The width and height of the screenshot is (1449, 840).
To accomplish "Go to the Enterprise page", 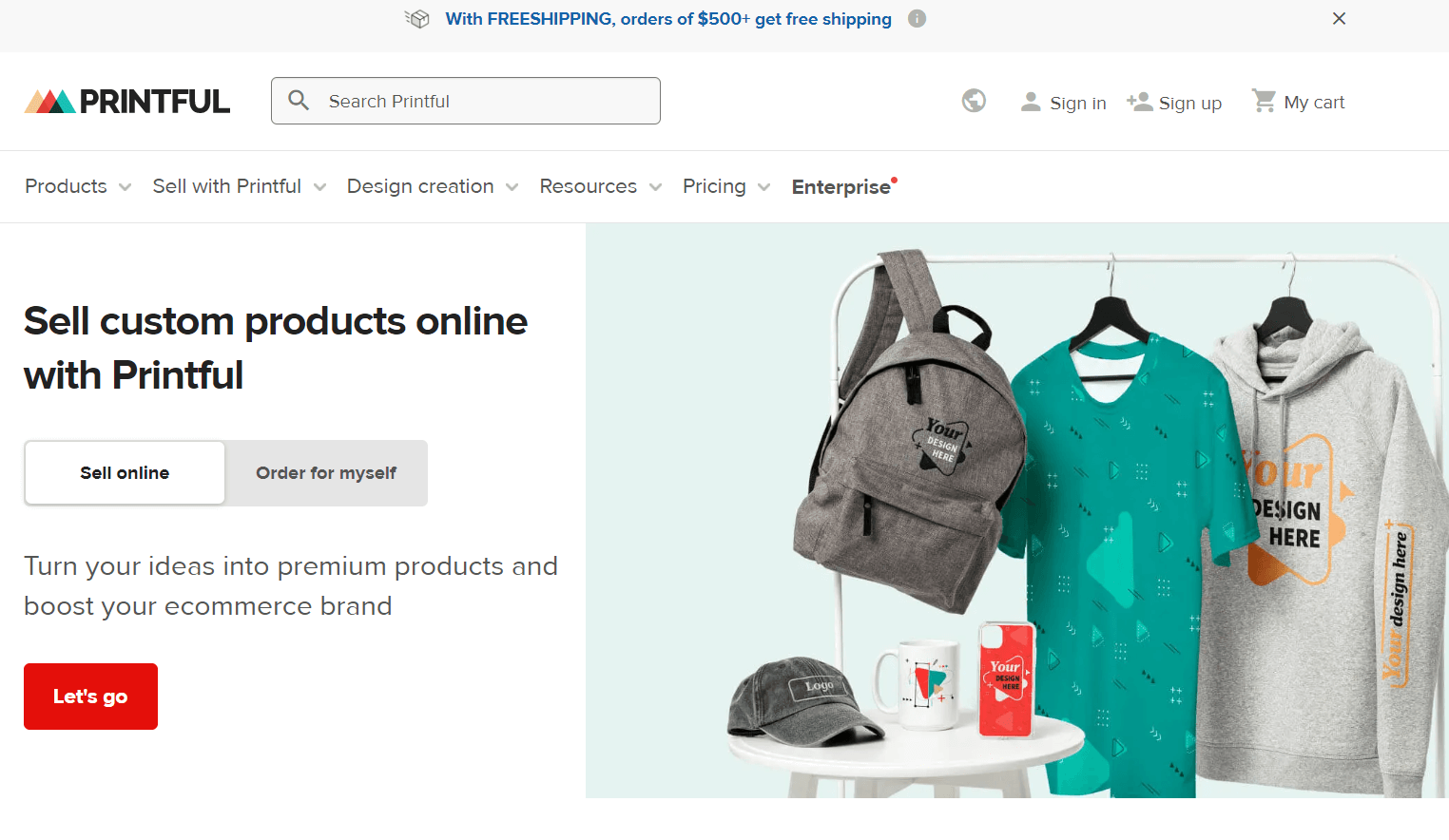I will (841, 187).
